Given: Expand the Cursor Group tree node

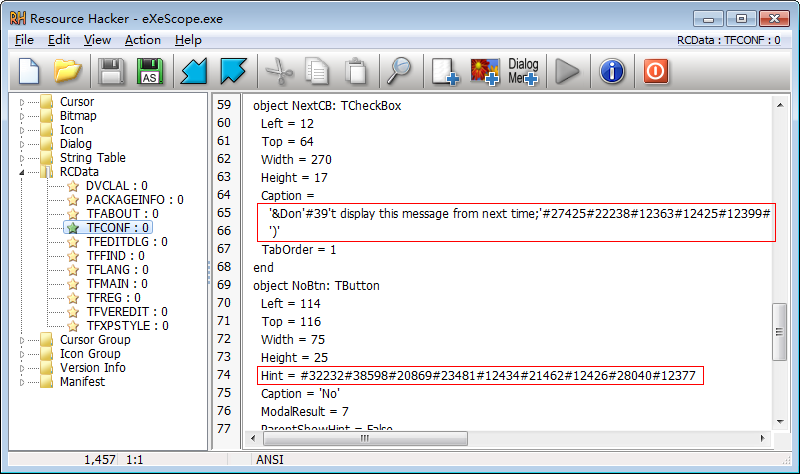Looking at the screenshot, I should click(x=22, y=340).
